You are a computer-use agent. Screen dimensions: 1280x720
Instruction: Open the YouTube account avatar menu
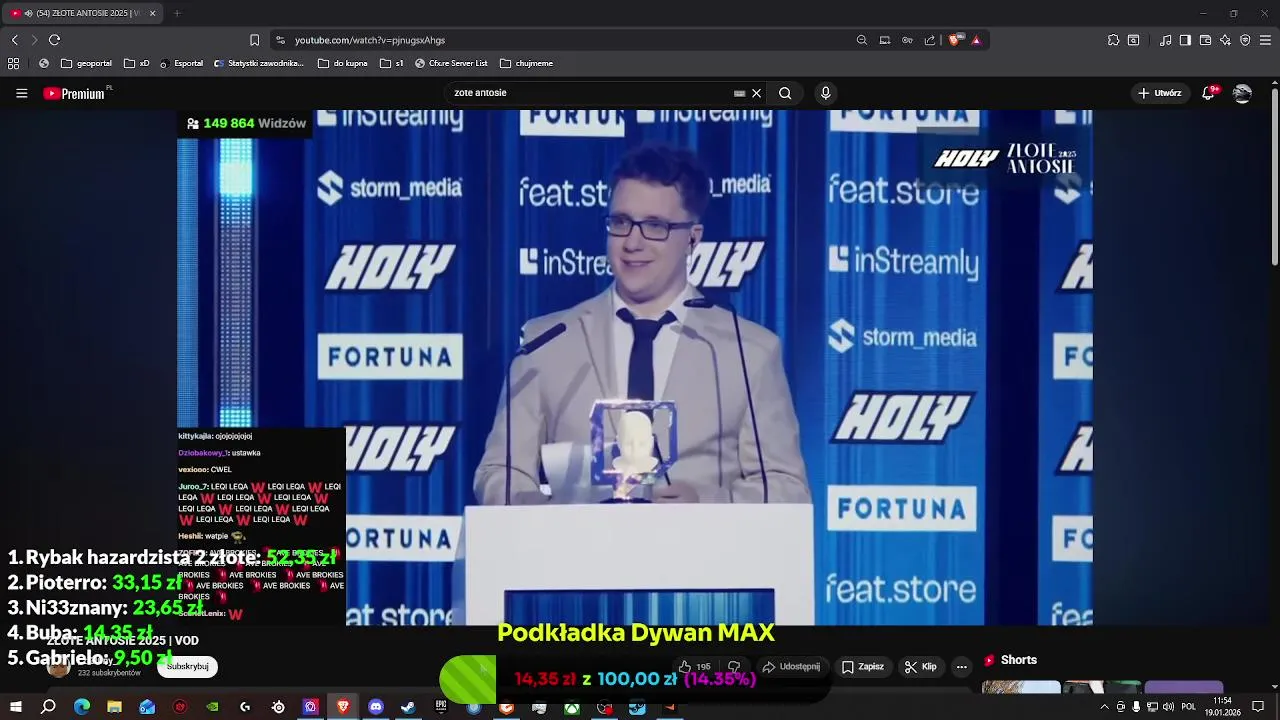(1242, 93)
